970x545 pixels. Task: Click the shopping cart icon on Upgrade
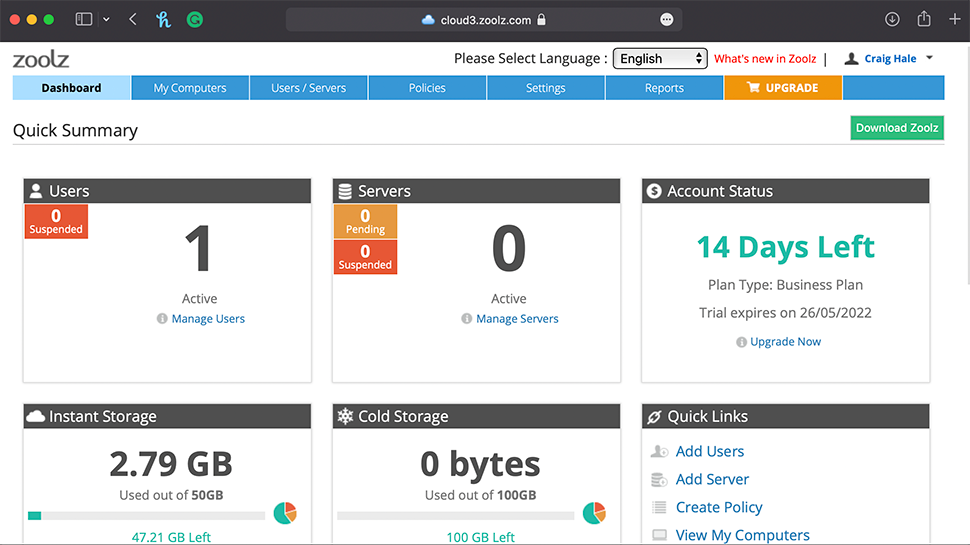[753, 87]
